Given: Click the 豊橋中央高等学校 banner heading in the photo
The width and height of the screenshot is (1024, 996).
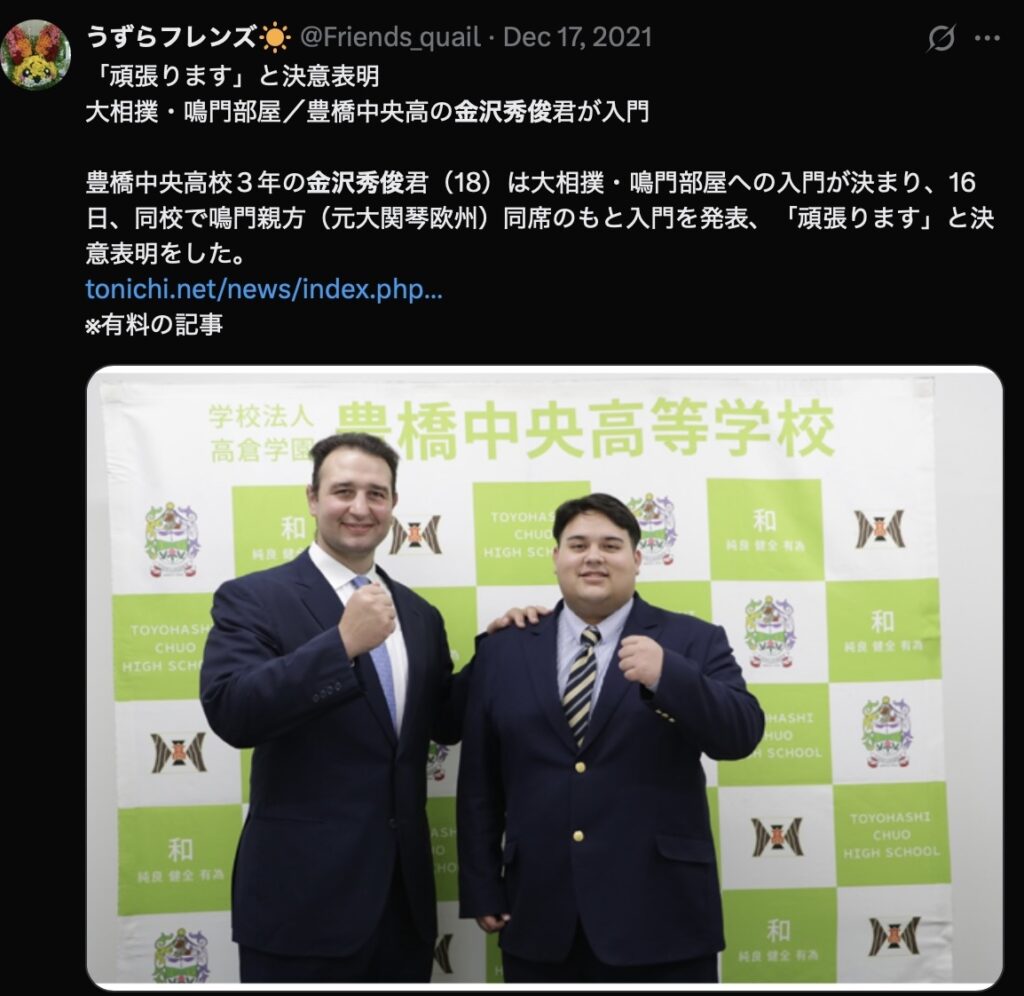Looking at the screenshot, I should pyautogui.click(x=585, y=430).
